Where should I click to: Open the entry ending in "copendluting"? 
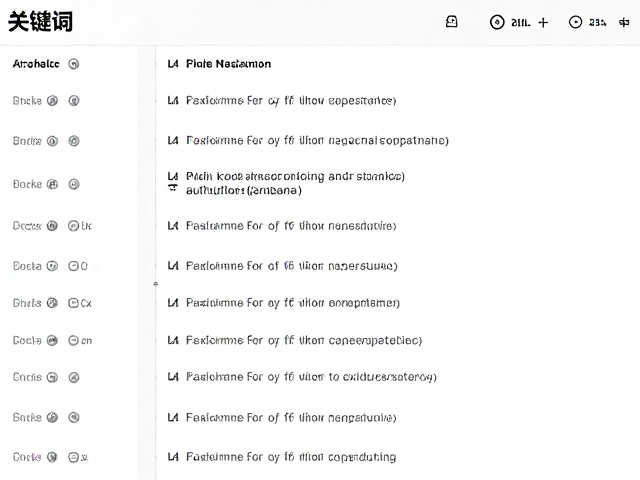[x=291, y=457]
